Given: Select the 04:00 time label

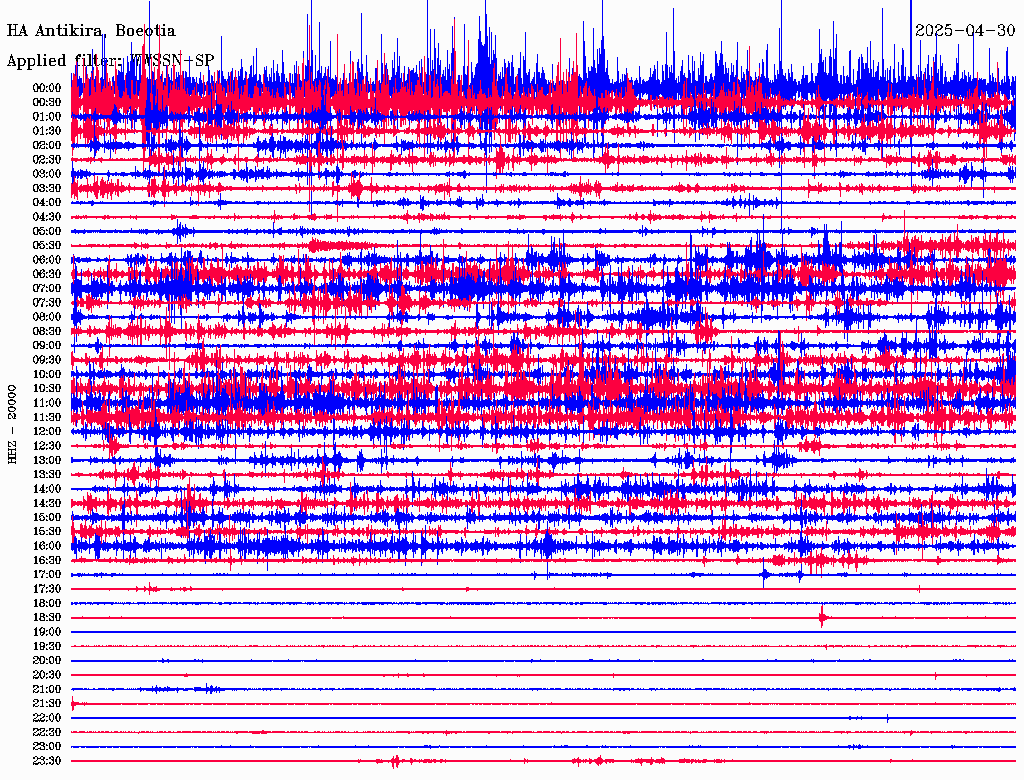Looking at the screenshot, I should [47, 203].
